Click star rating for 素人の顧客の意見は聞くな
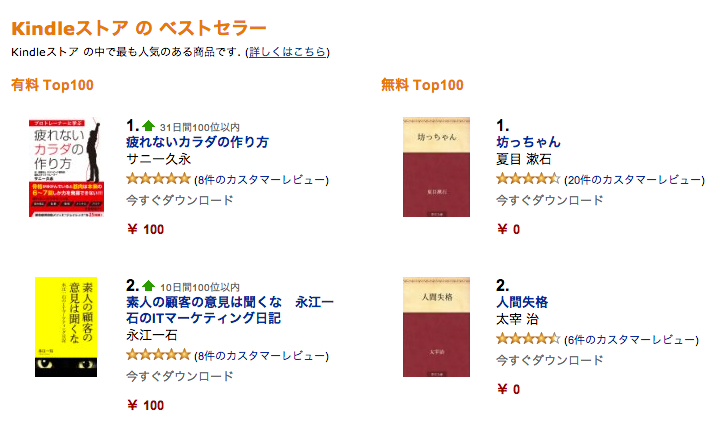Screen dimensions: 724x431 [158, 355]
